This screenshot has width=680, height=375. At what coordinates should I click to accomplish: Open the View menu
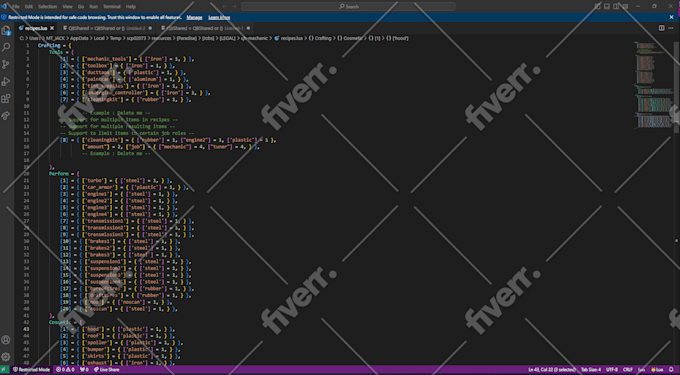tap(67, 7)
